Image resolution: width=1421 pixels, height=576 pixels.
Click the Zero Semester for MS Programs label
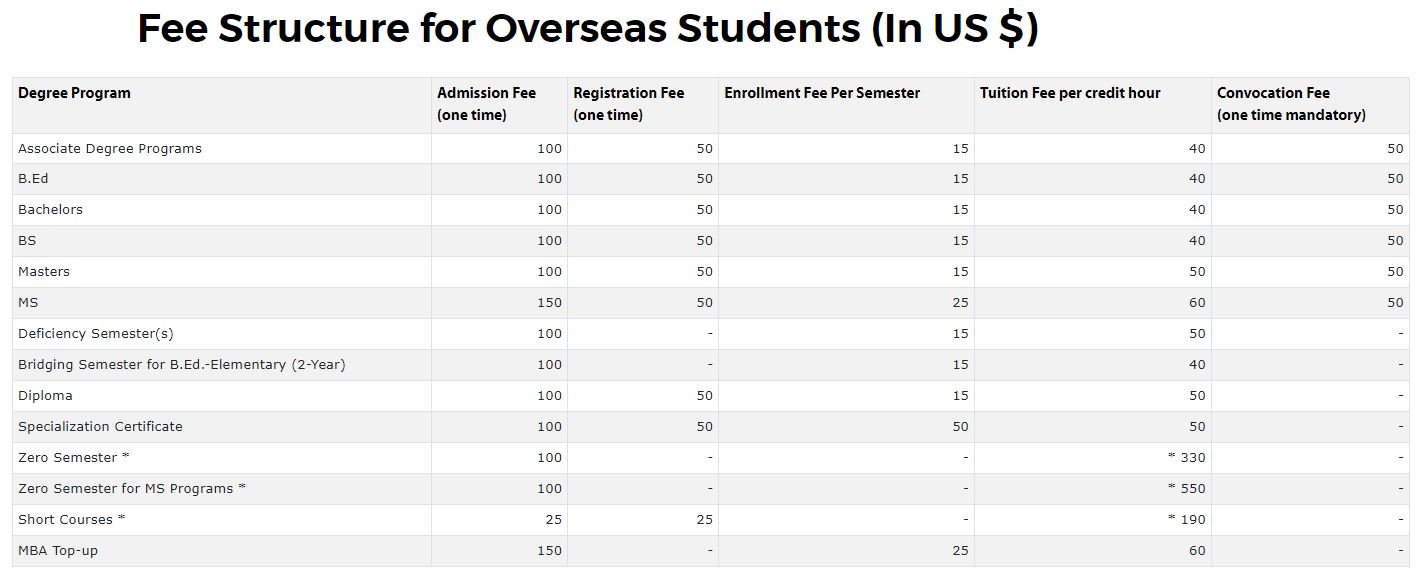(132, 489)
